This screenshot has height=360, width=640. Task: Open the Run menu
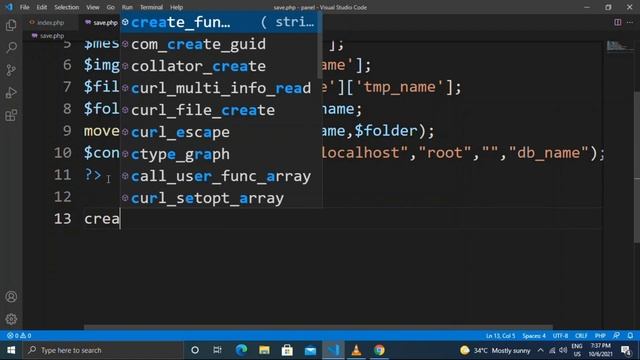click(127, 7)
